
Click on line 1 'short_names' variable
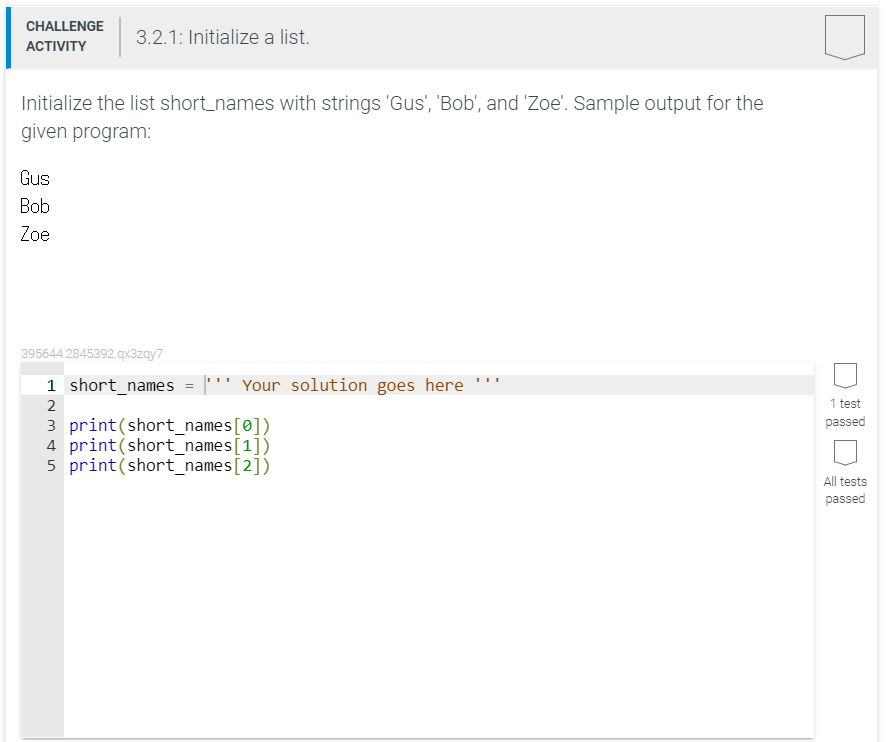pos(122,385)
